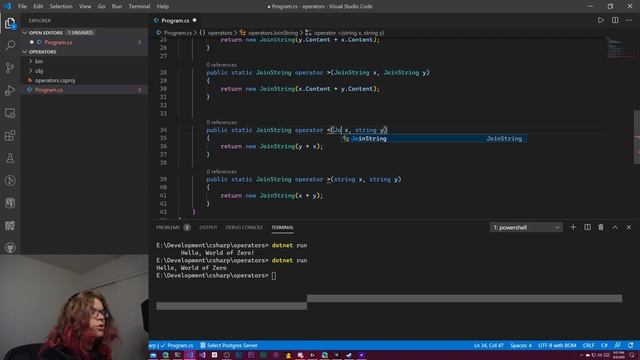Open the powershell terminal selector dropdown
Viewport: 640px width, 360px height.
click(x=526, y=227)
